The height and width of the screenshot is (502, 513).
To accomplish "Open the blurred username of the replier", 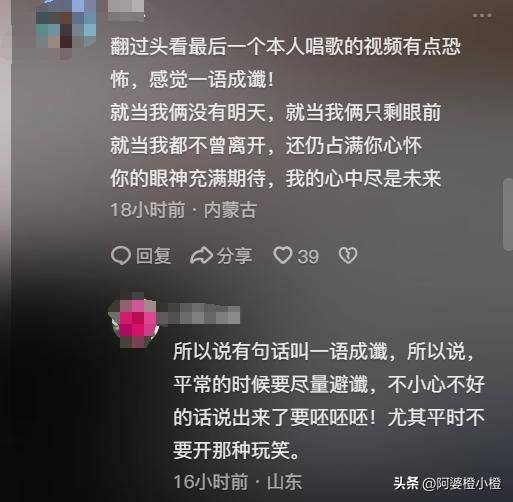I will tap(199, 314).
